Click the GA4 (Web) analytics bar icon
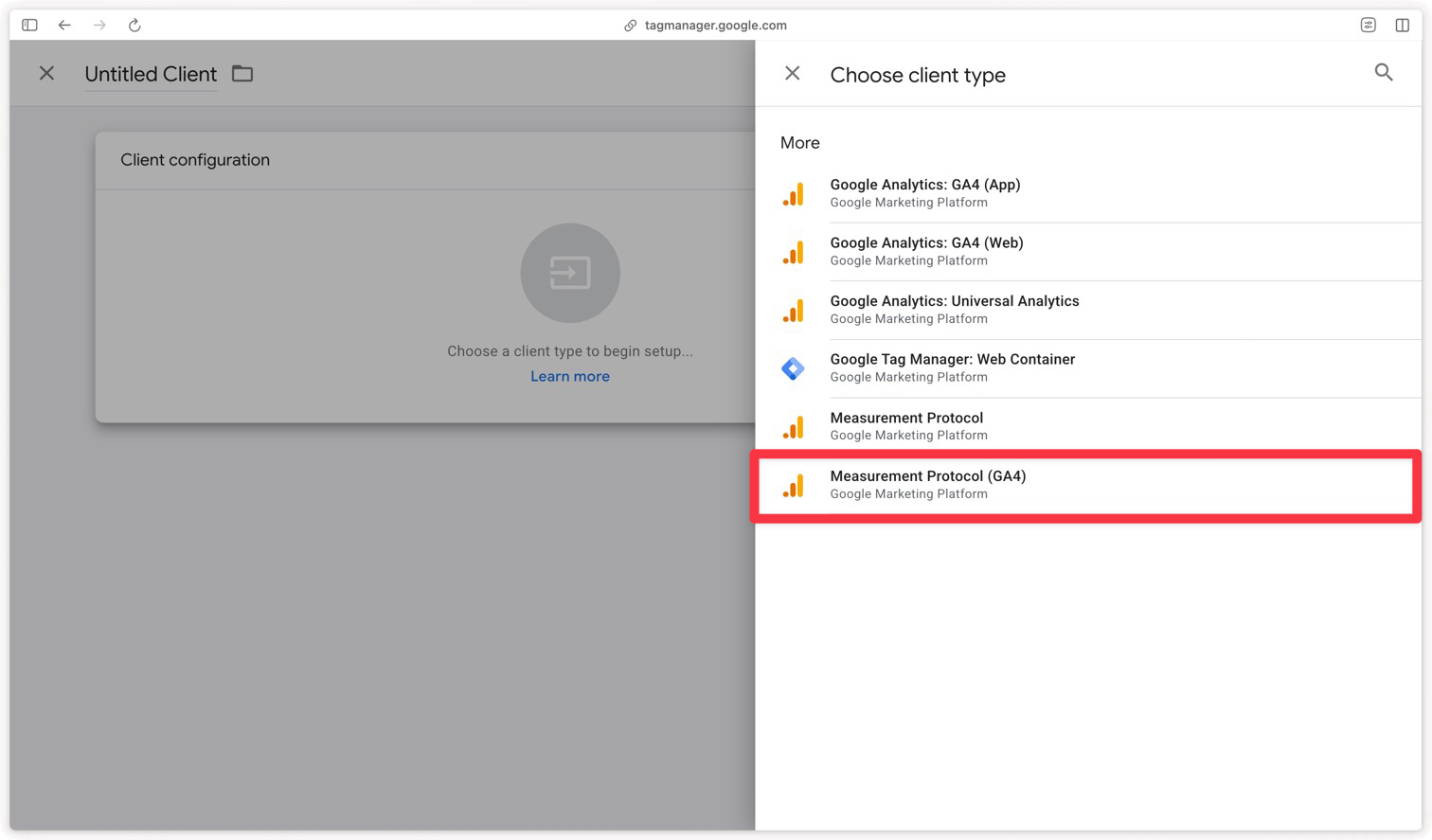1432x840 pixels. (794, 252)
